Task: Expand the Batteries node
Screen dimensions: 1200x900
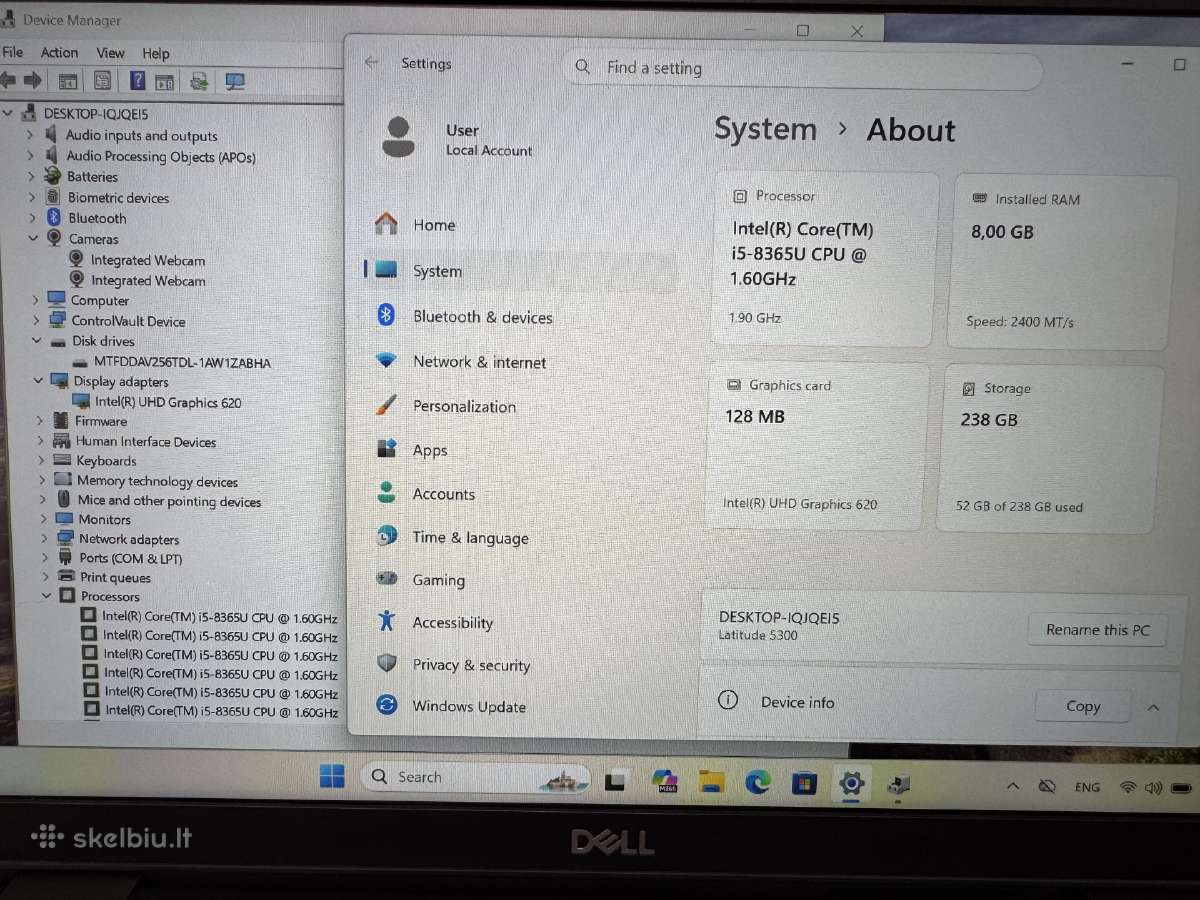Action: point(30,176)
